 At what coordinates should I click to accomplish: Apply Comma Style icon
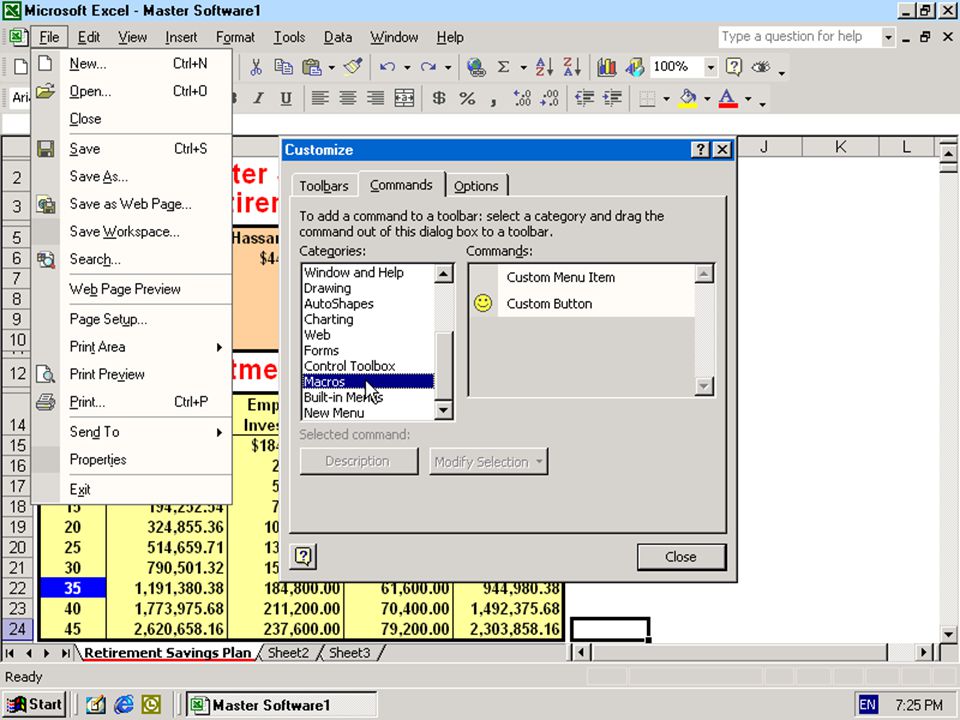pos(493,100)
